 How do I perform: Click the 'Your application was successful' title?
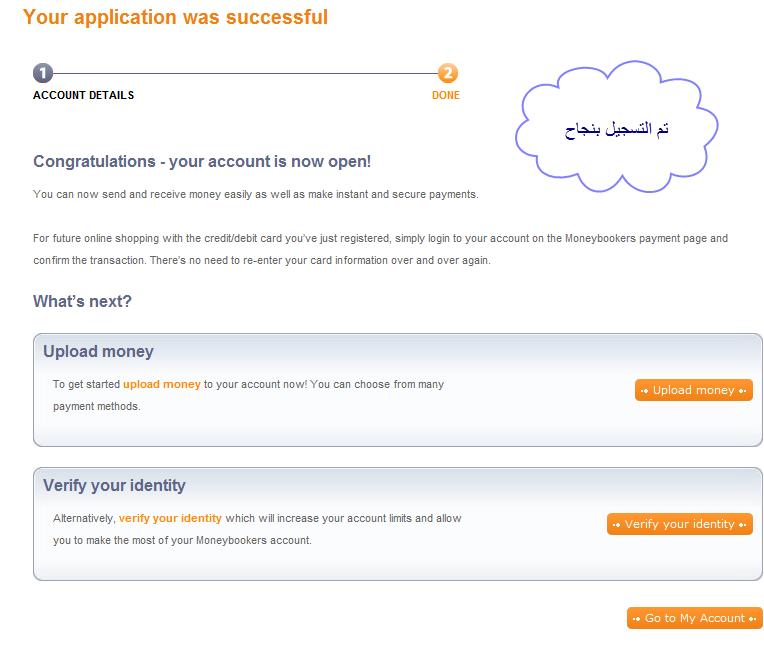pyautogui.click(x=175, y=17)
